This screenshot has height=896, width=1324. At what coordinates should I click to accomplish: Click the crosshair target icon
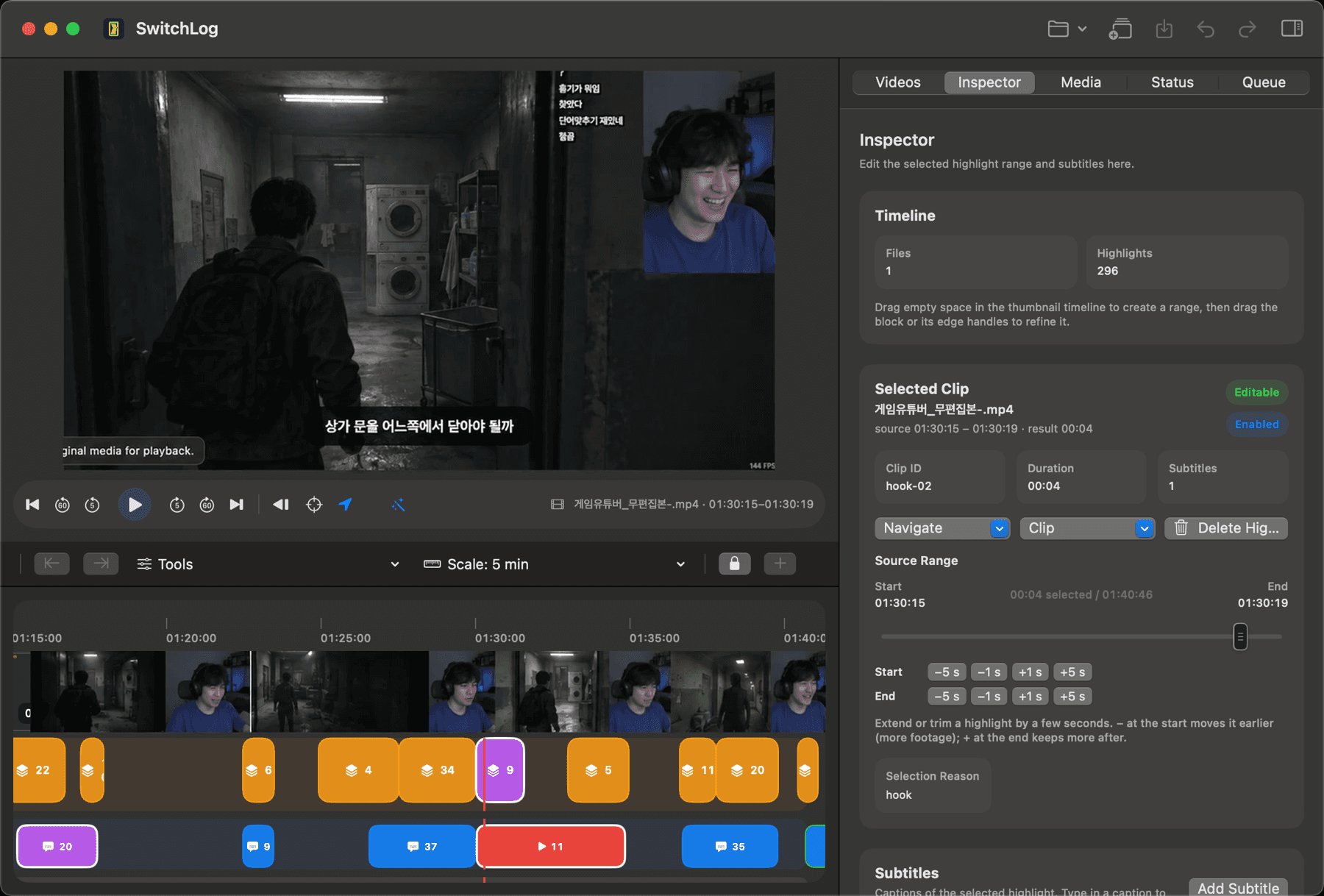click(314, 505)
